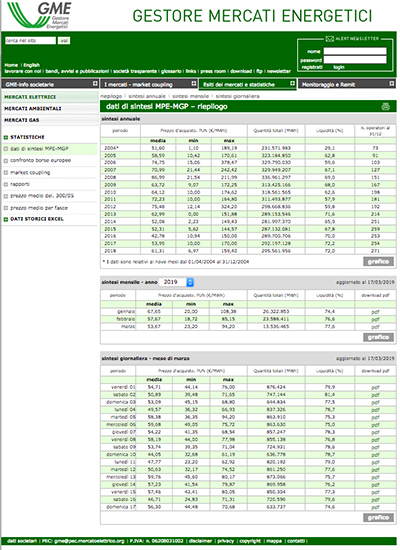The height and width of the screenshot is (550, 400).
Task: Click the vai search button
Action: point(64,41)
